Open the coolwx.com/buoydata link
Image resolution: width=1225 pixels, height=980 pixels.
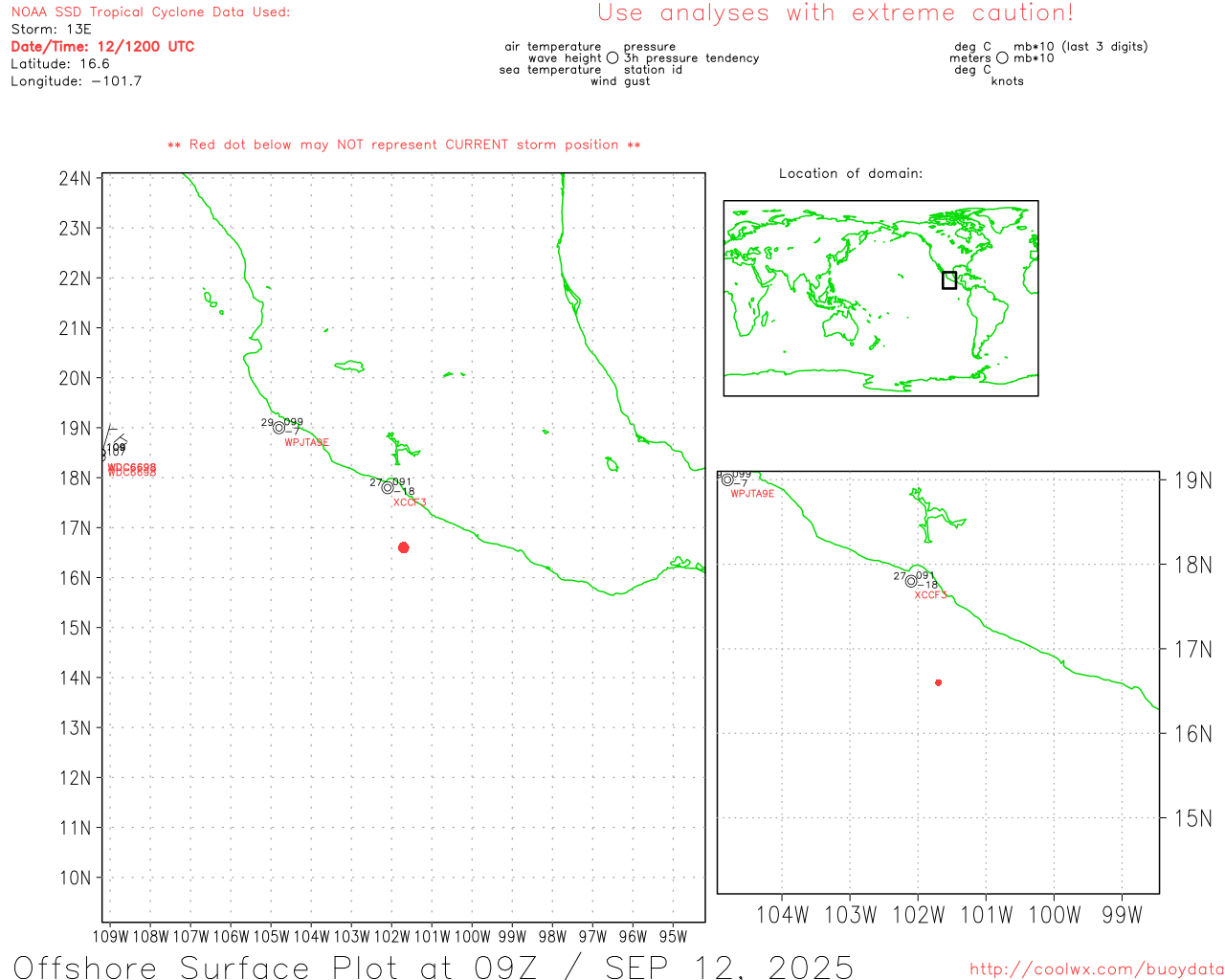pyautogui.click(x=1097, y=969)
